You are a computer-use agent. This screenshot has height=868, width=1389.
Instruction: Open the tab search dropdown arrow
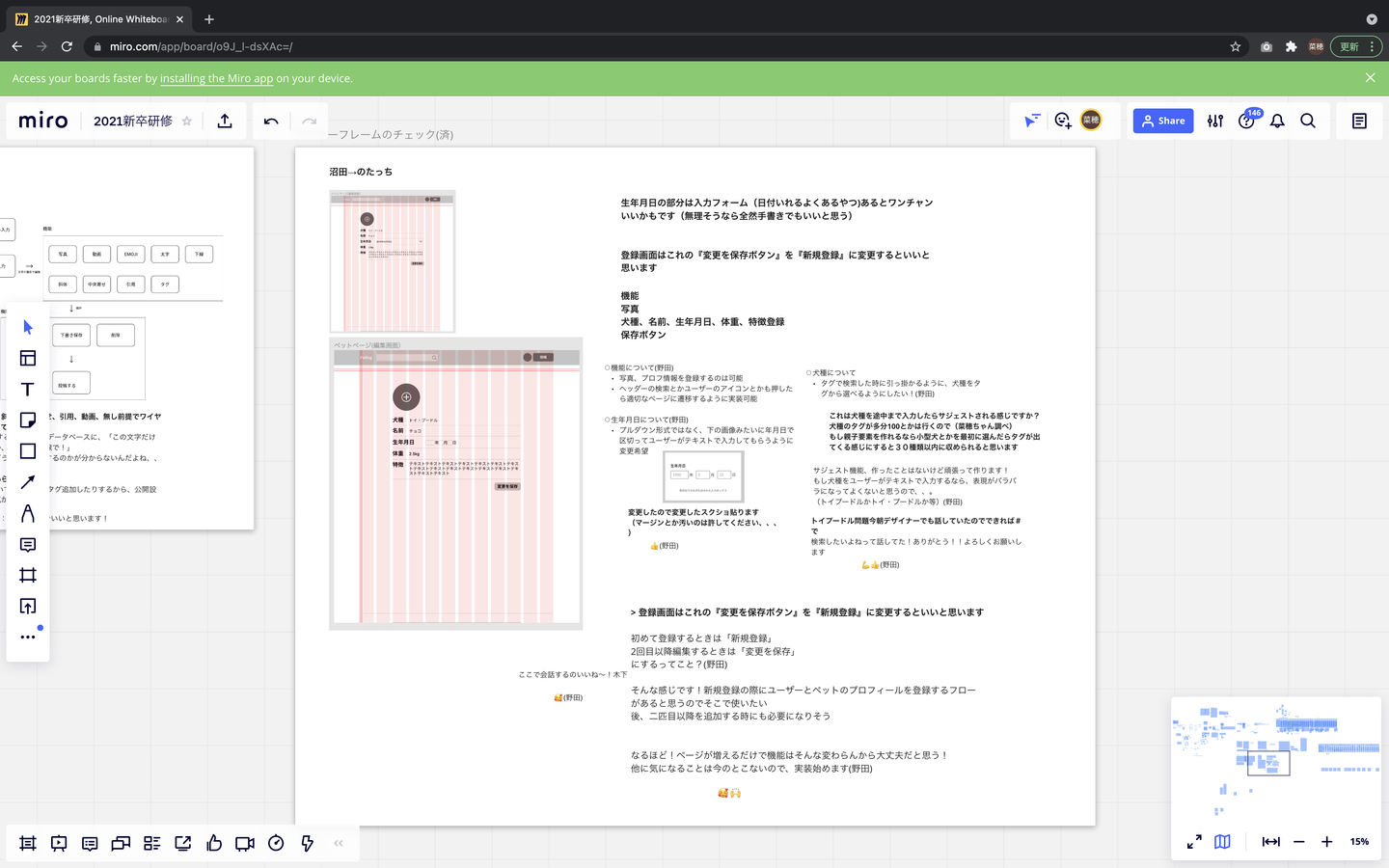1372,19
